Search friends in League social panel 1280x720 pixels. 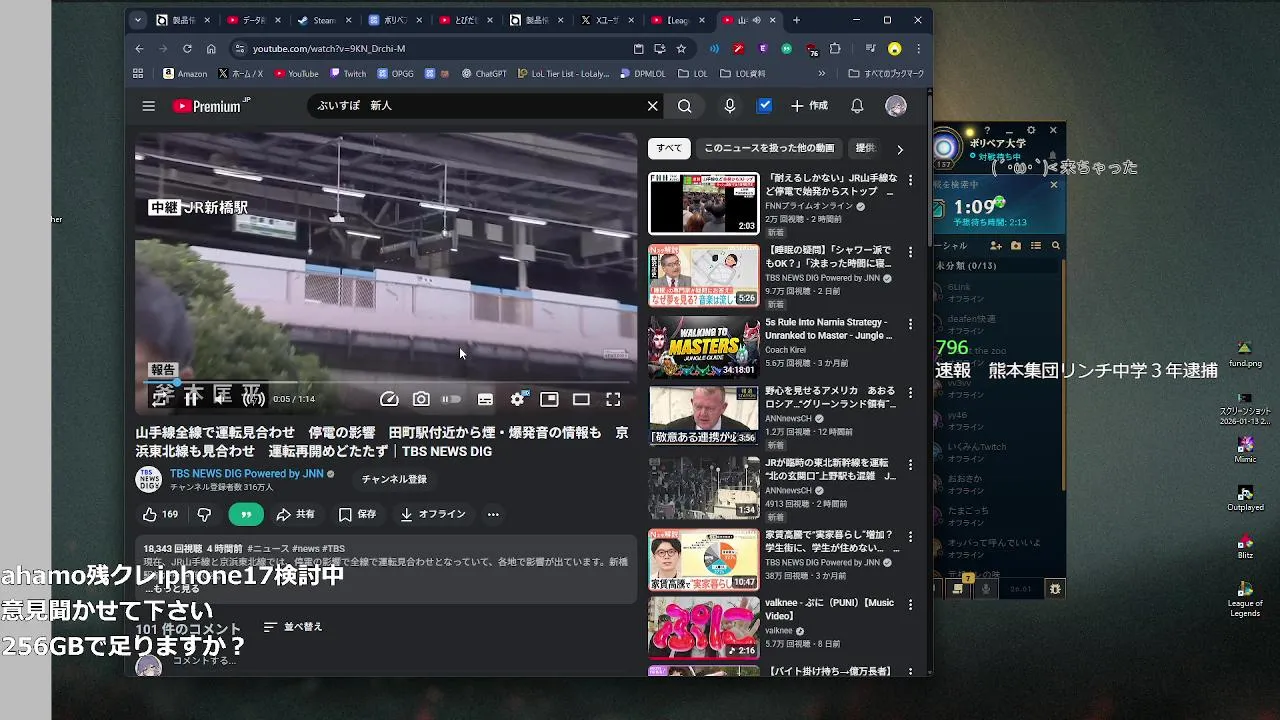point(1055,245)
